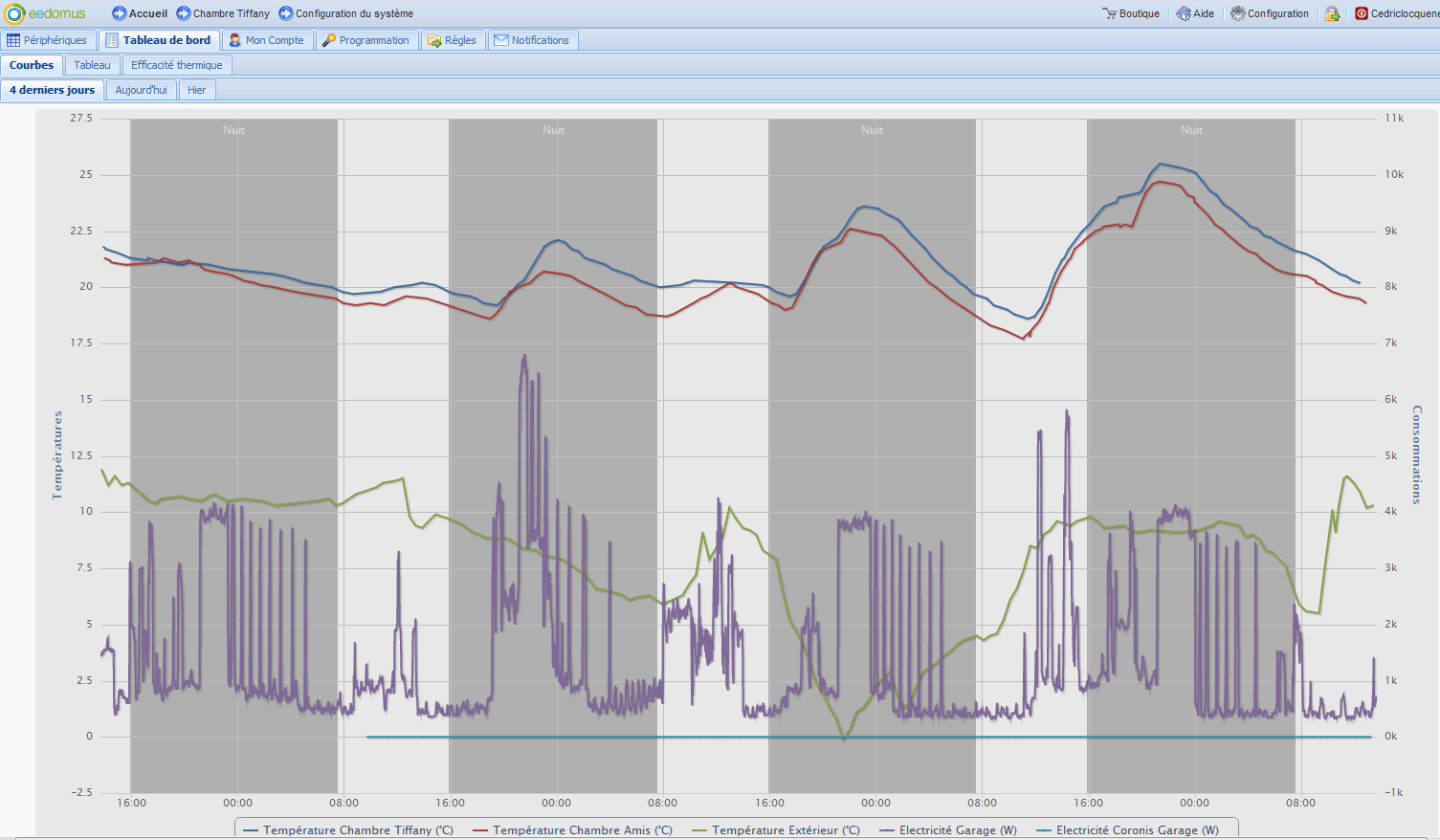Open Configuration in top-right bar
Viewport: 1440px width, 840px height.
point(1278,13)
